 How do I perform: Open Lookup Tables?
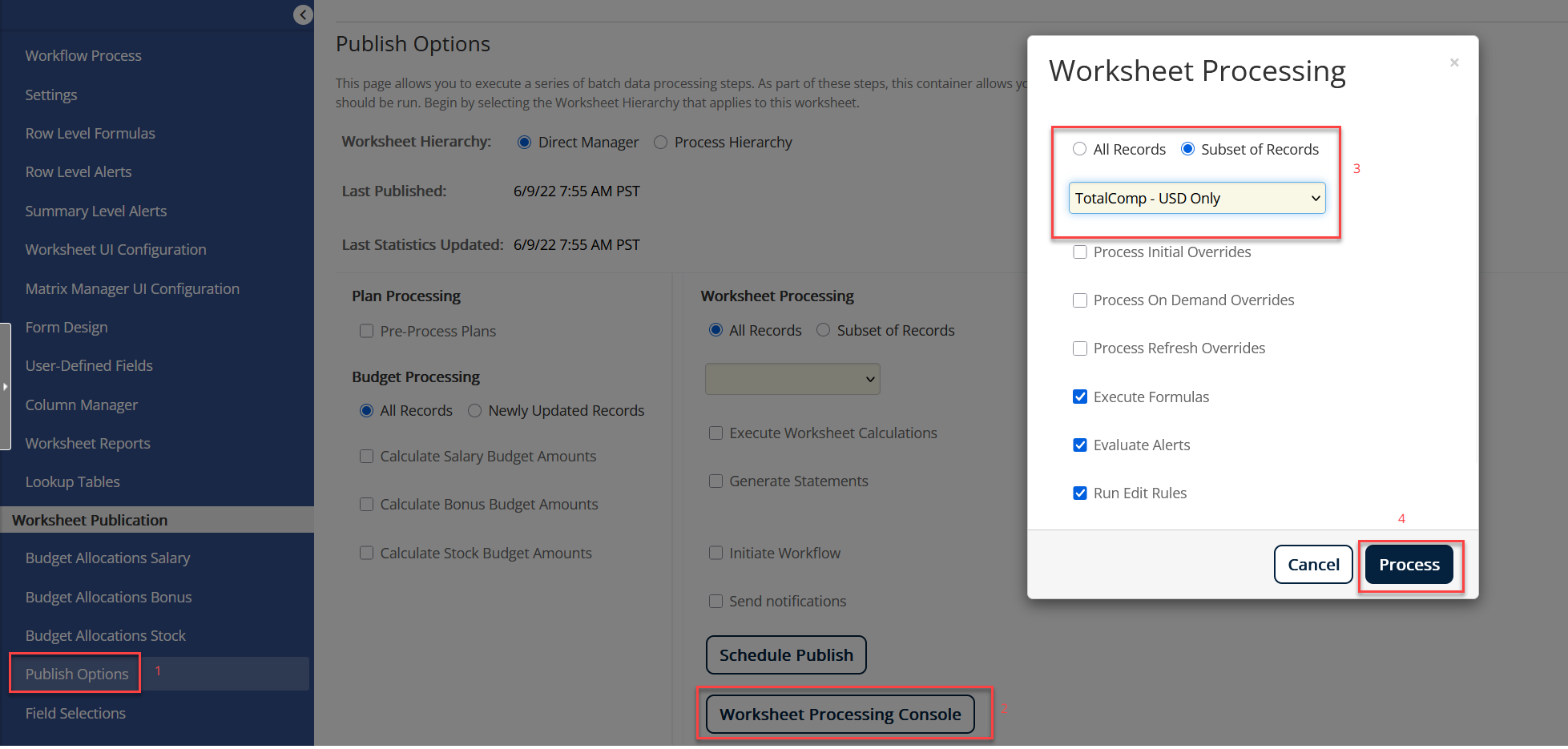[73, 481]
